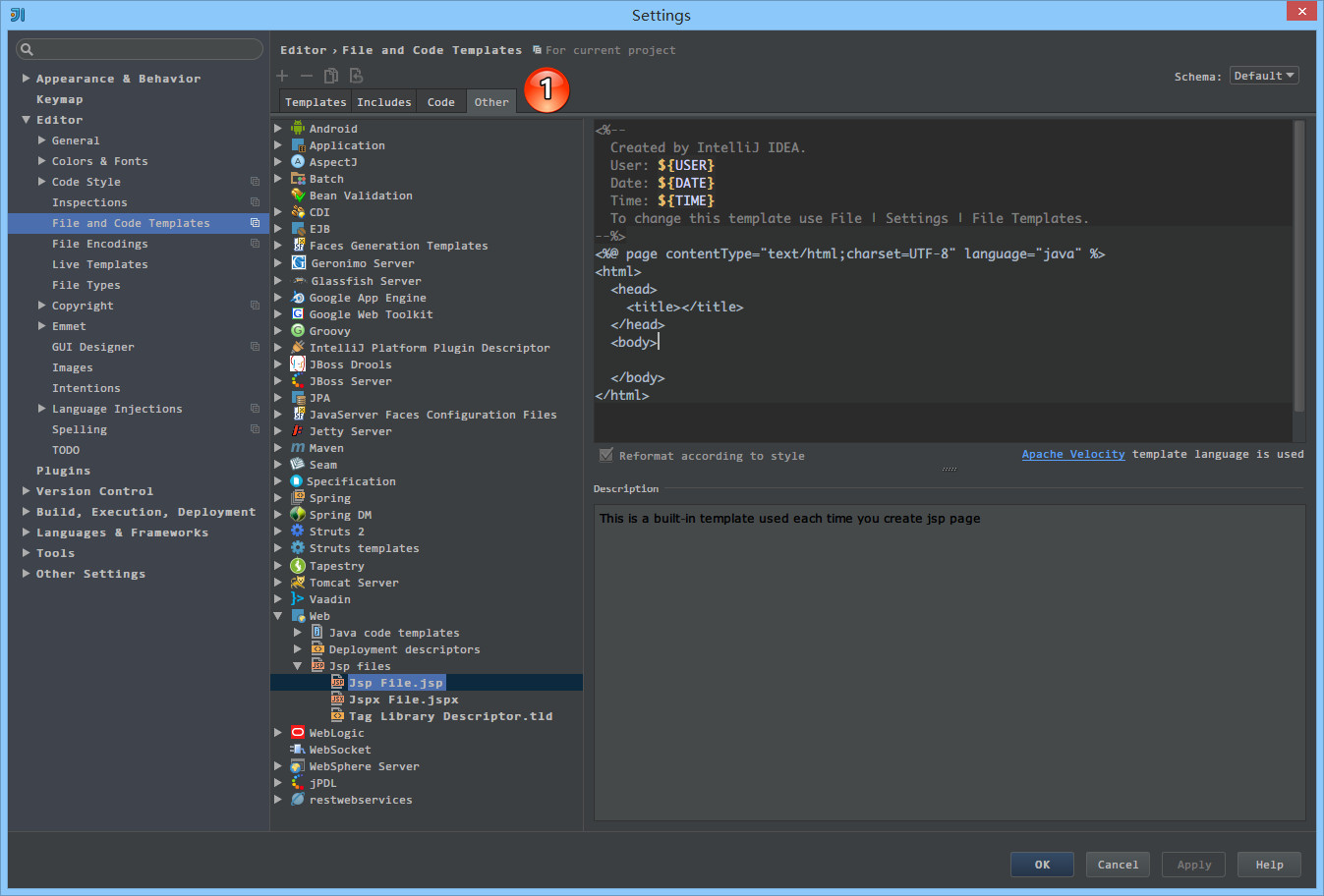Click the Android template icon
This screenshot has width=1324, height=896.
298,129
